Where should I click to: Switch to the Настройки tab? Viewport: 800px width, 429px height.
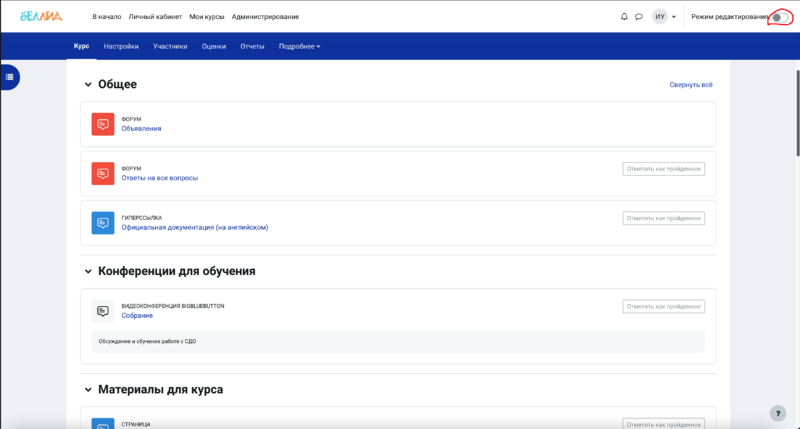(x=121, y=46)
